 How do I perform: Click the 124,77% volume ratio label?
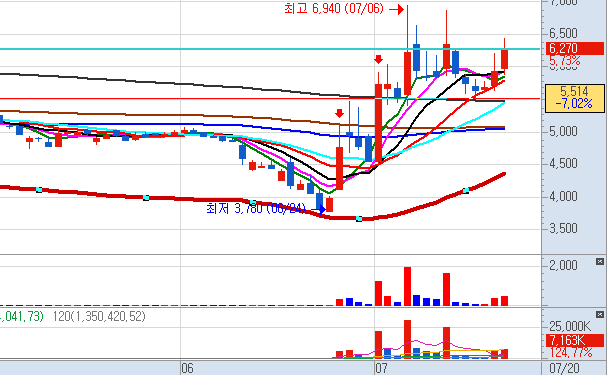[x=571, y=353]
